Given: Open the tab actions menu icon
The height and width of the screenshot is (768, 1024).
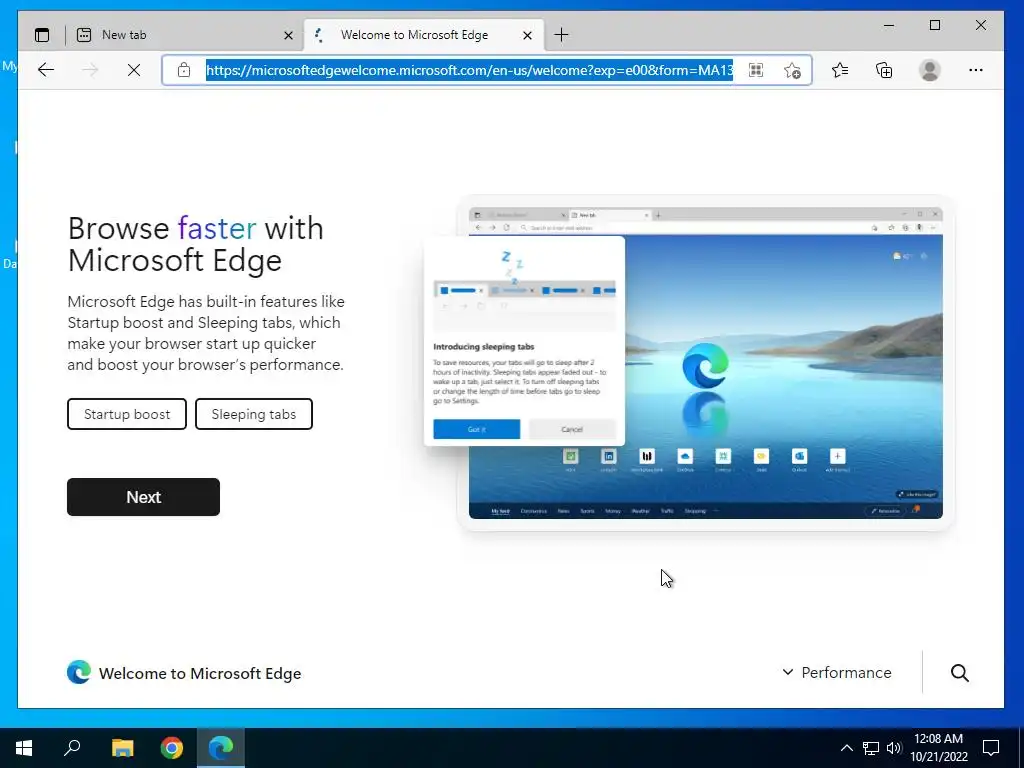Looking at the screenshot, I should [42, 35].
